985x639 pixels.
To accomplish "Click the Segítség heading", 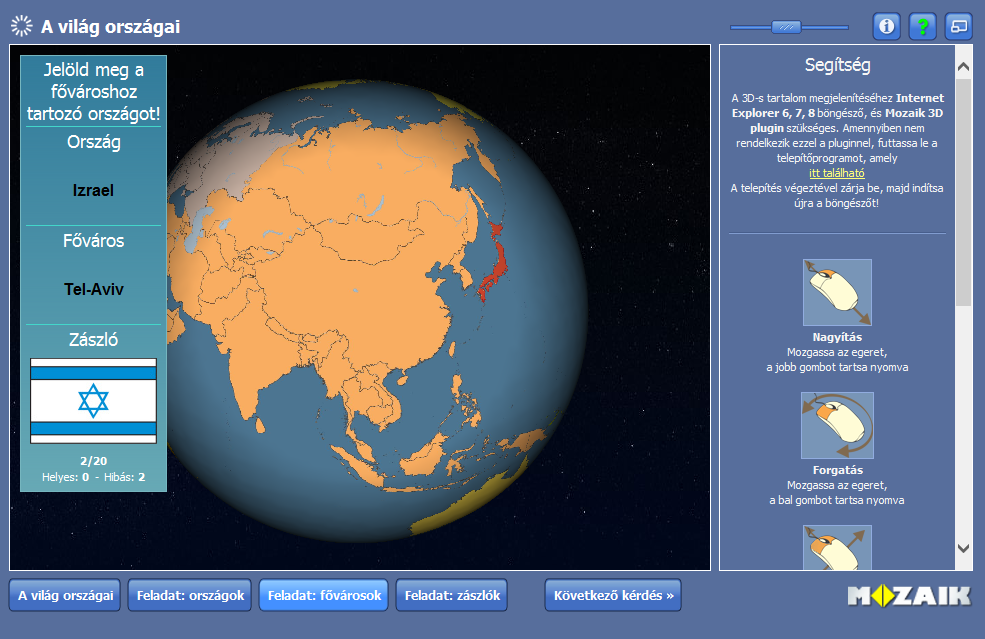I will 837,65.
